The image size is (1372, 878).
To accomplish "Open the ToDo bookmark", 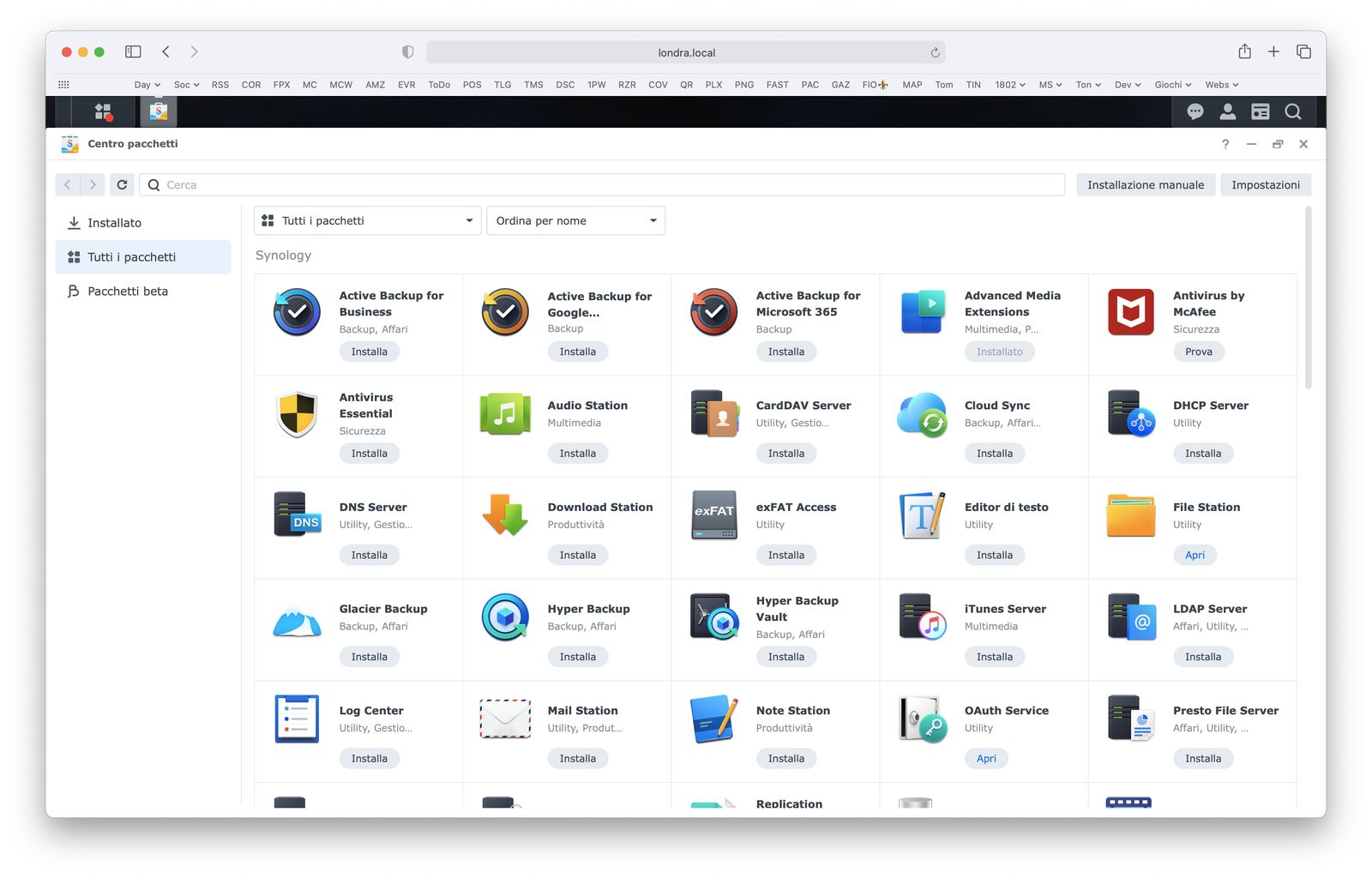I will tap(439, 85).
